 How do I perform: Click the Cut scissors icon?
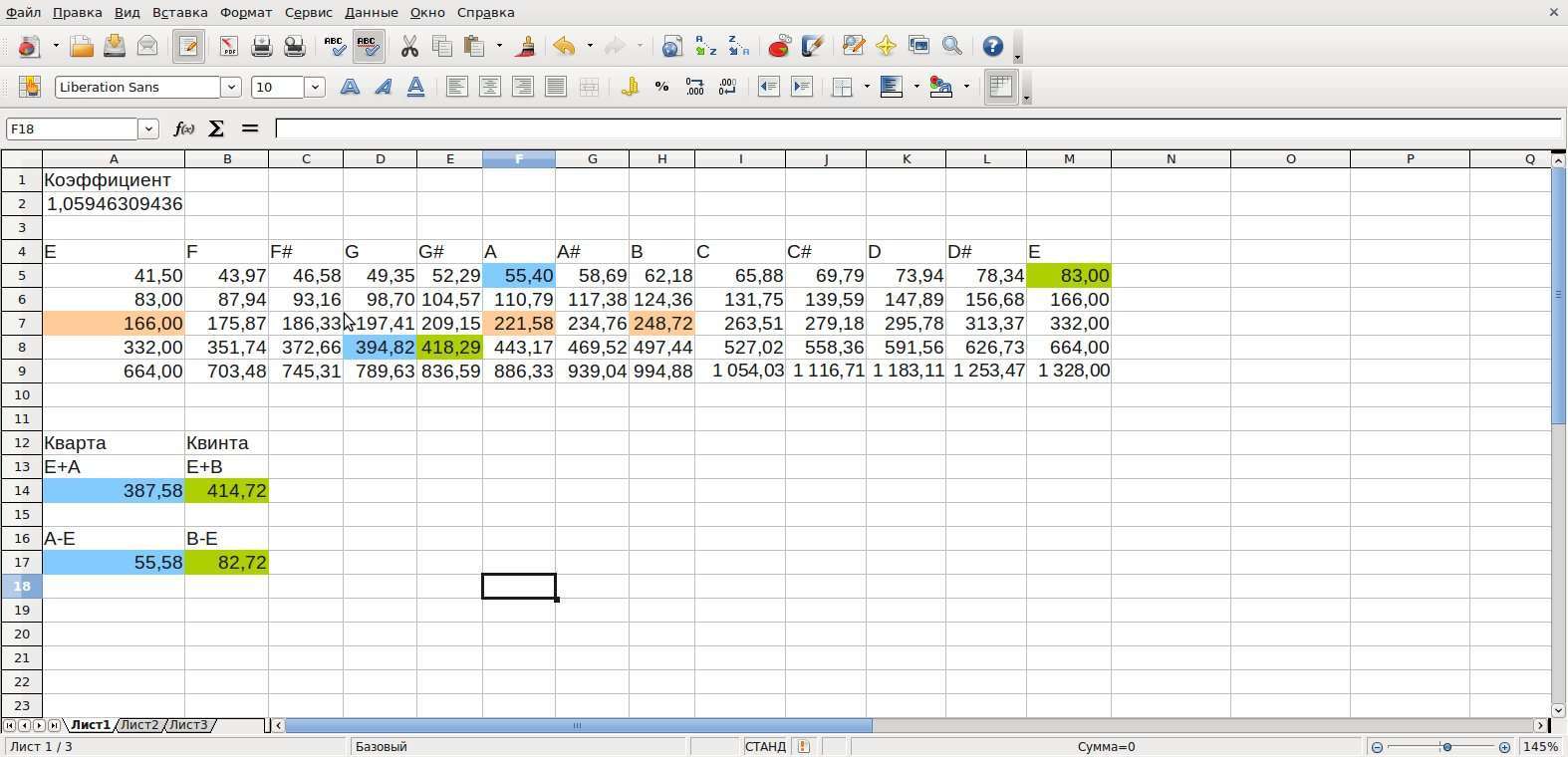pos(409,47)
